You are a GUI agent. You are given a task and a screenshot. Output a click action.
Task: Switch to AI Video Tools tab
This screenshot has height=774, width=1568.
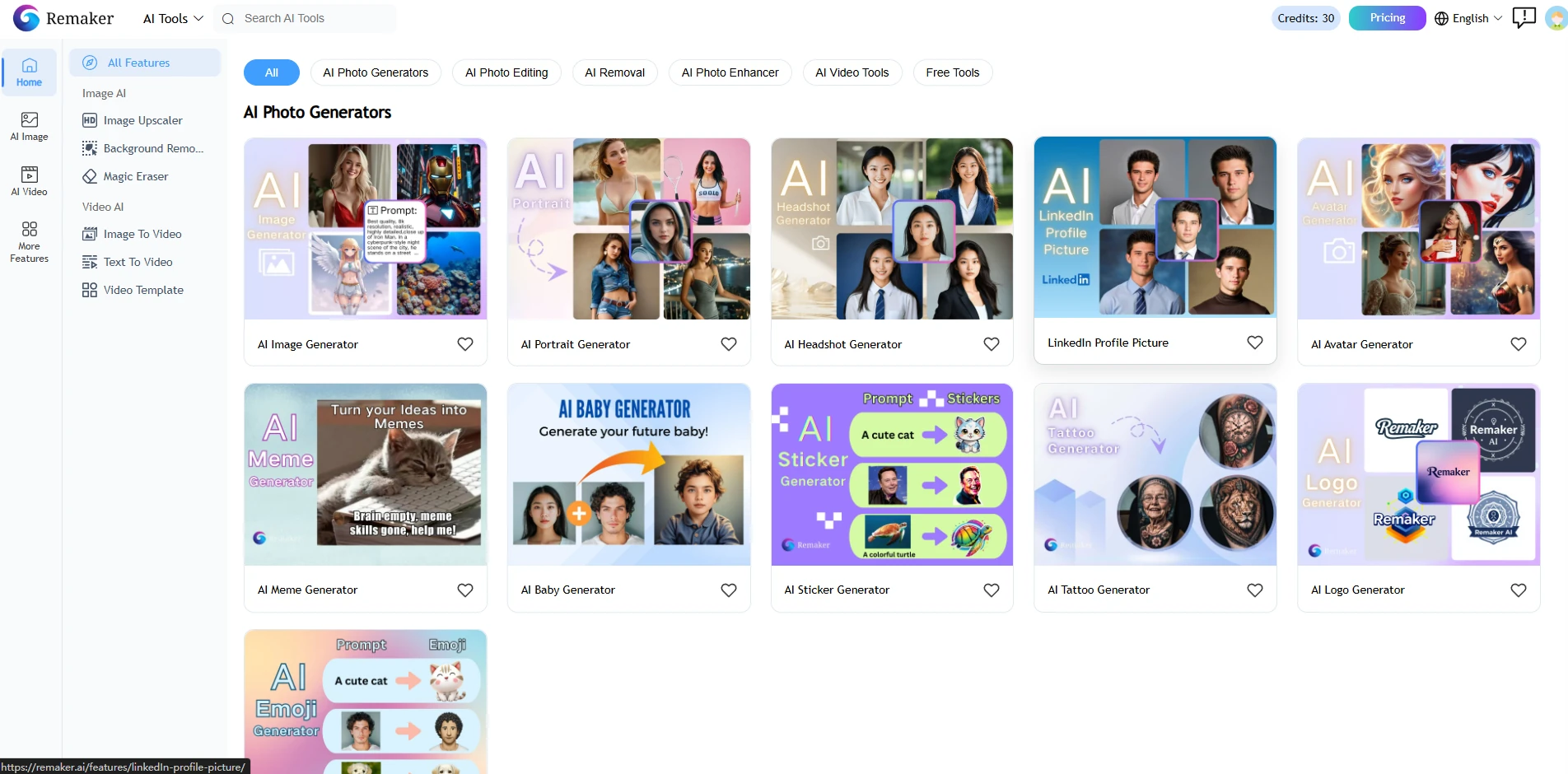click(852, 72)
